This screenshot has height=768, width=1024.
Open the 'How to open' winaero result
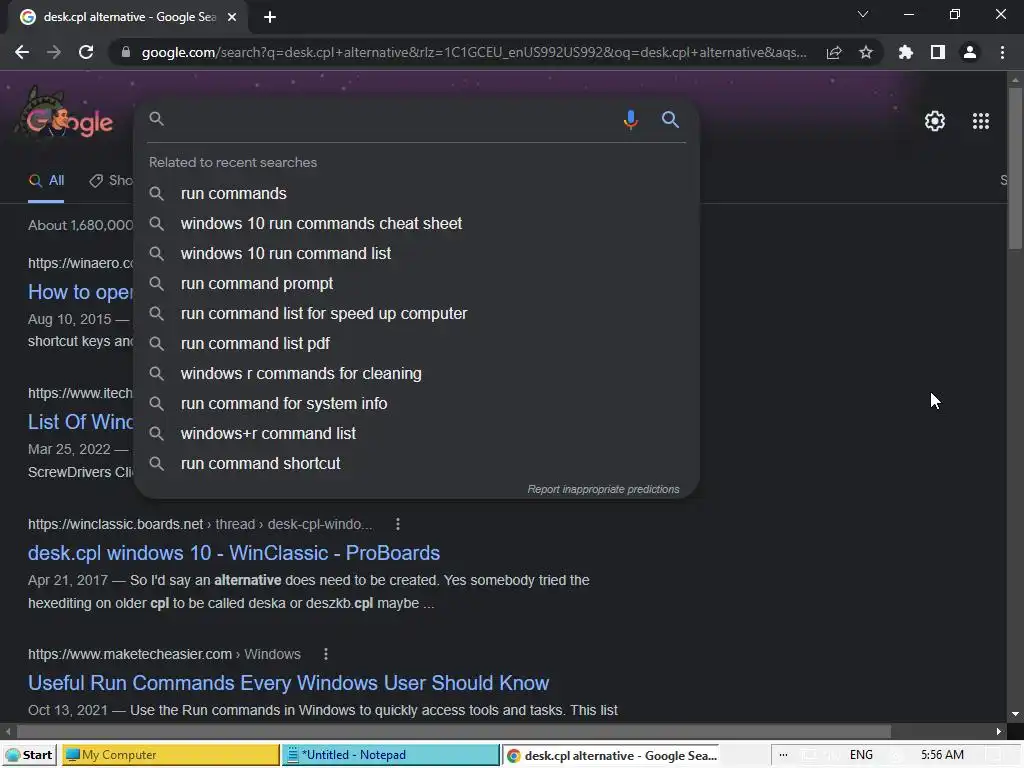click(x=80, y=292)
